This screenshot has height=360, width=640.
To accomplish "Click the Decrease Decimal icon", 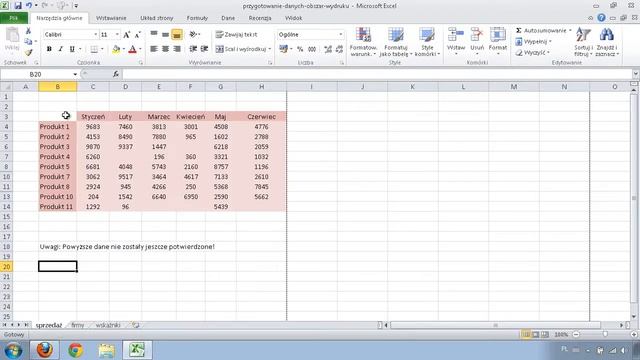I will (x=339, y=49).
